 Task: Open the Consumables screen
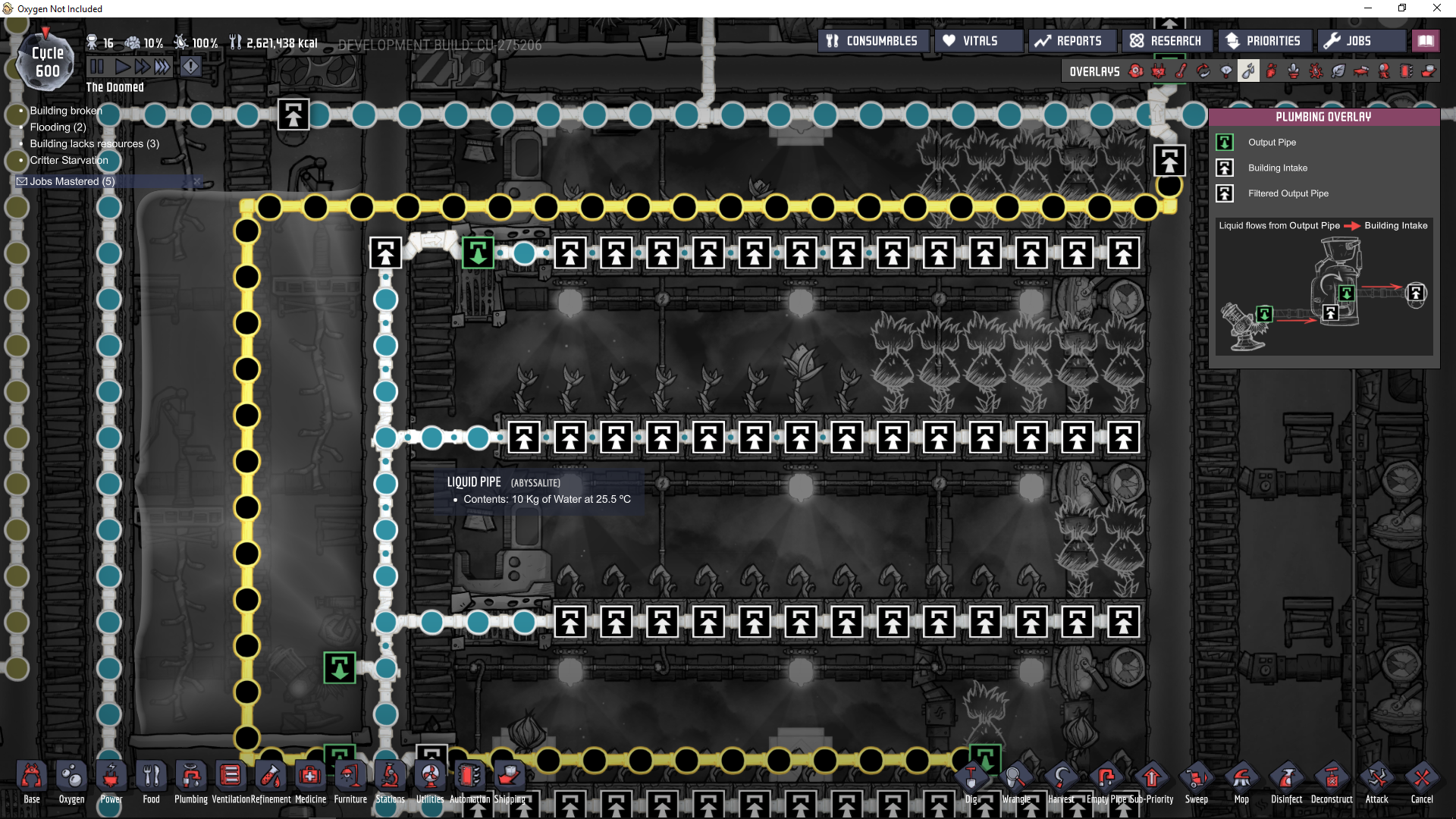click(x=871, y=41)
